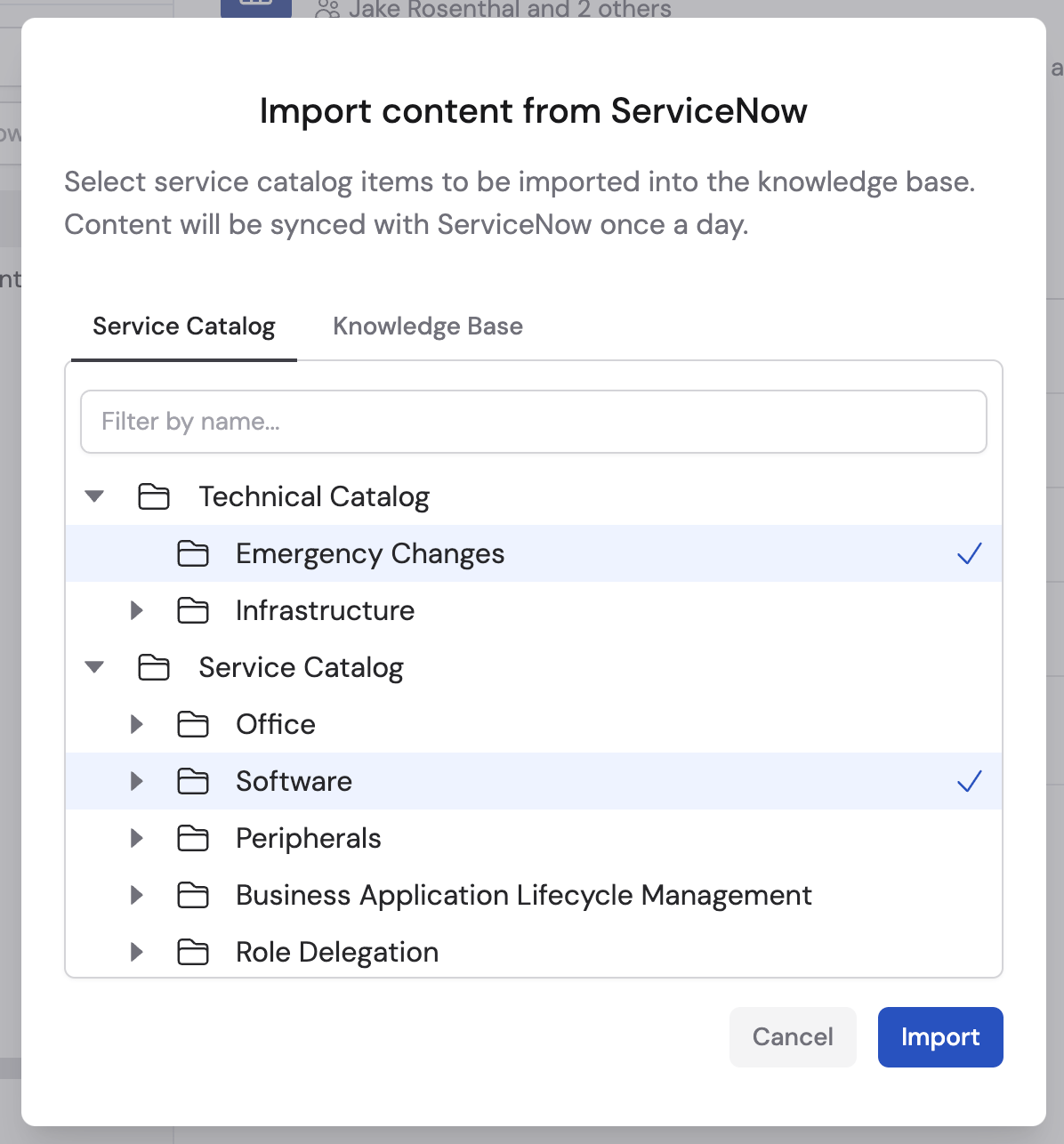
Task: Click the Emergency Changes folder icon
Action: pyautogui.click(x=193, y=553)
